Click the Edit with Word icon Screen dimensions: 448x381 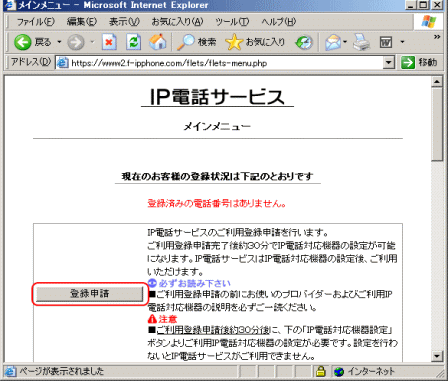(x=386, y=42)
